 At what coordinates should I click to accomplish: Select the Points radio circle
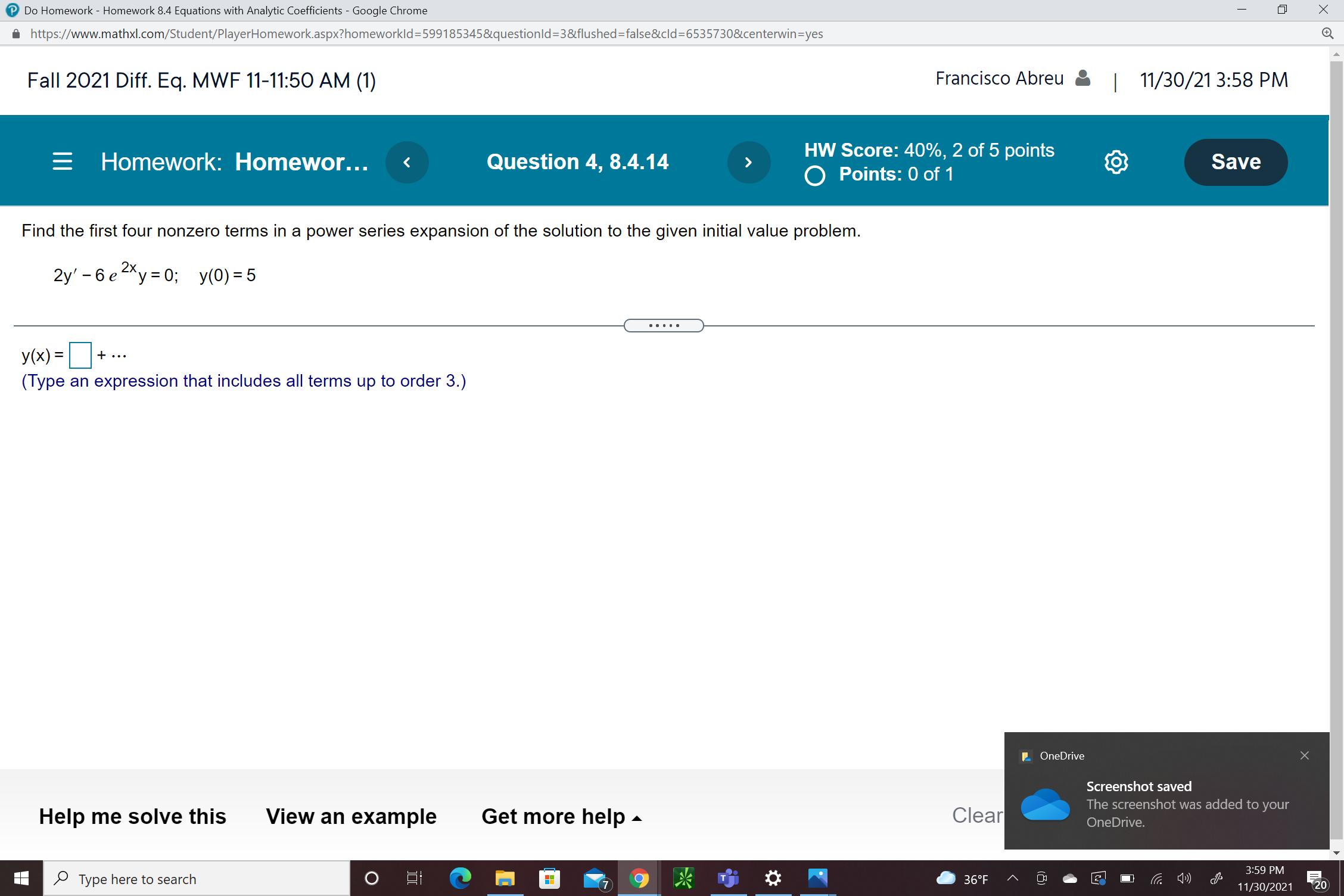(x=814, y=175)
